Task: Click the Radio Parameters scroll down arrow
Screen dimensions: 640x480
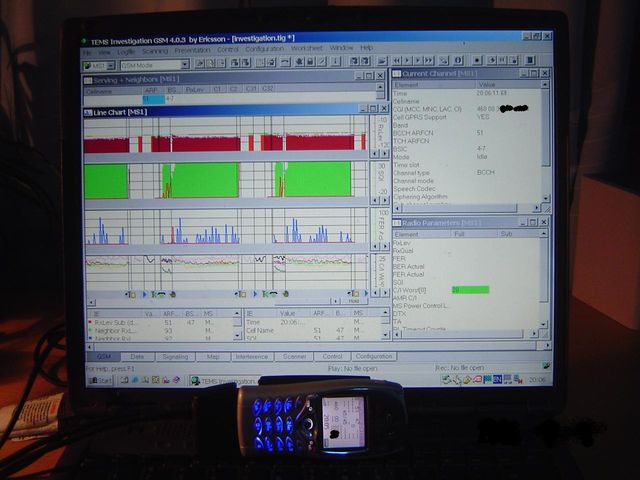Action: pyautogui.click(x=543, y=324)
